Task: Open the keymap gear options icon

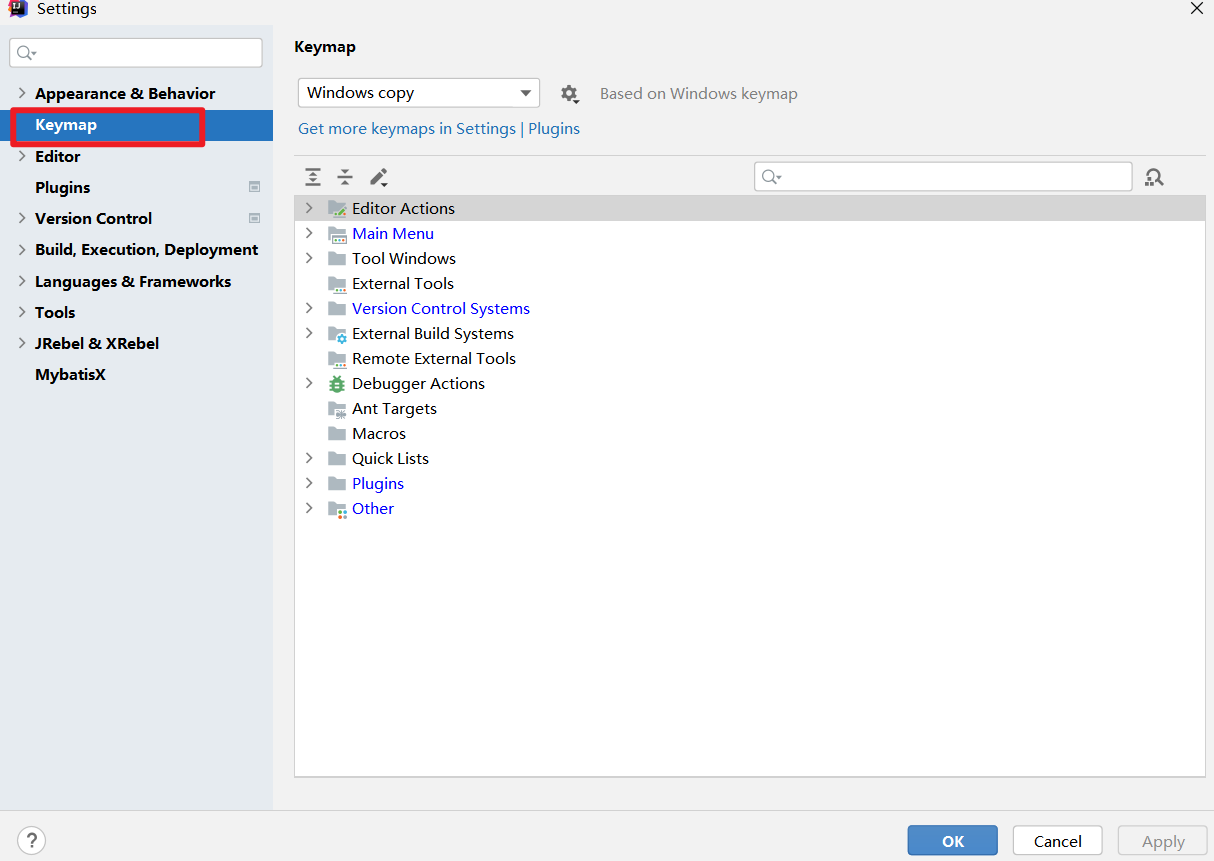Action: [x=569, y=94]
